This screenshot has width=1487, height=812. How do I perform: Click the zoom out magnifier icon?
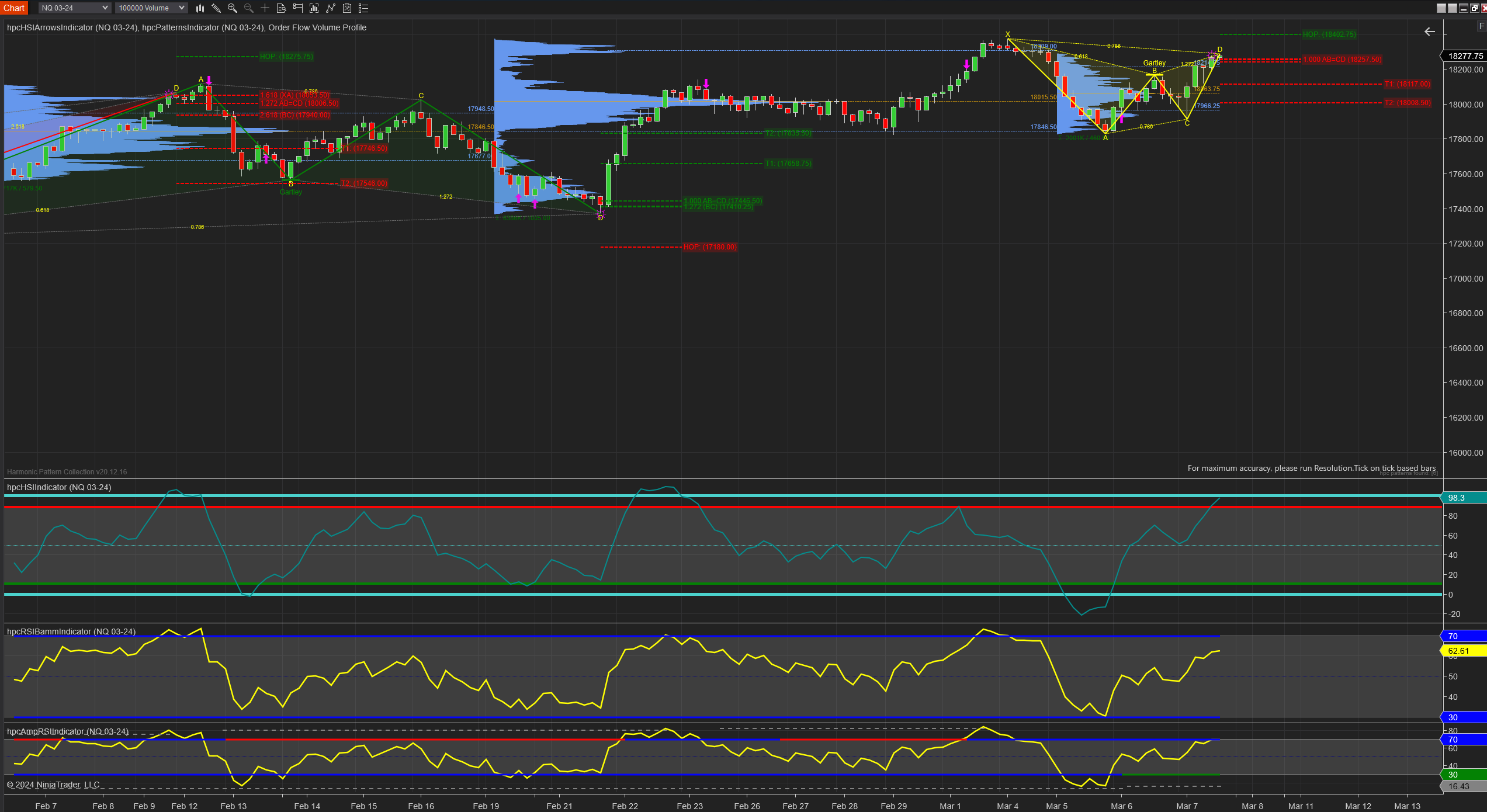[x=248, y=8]
